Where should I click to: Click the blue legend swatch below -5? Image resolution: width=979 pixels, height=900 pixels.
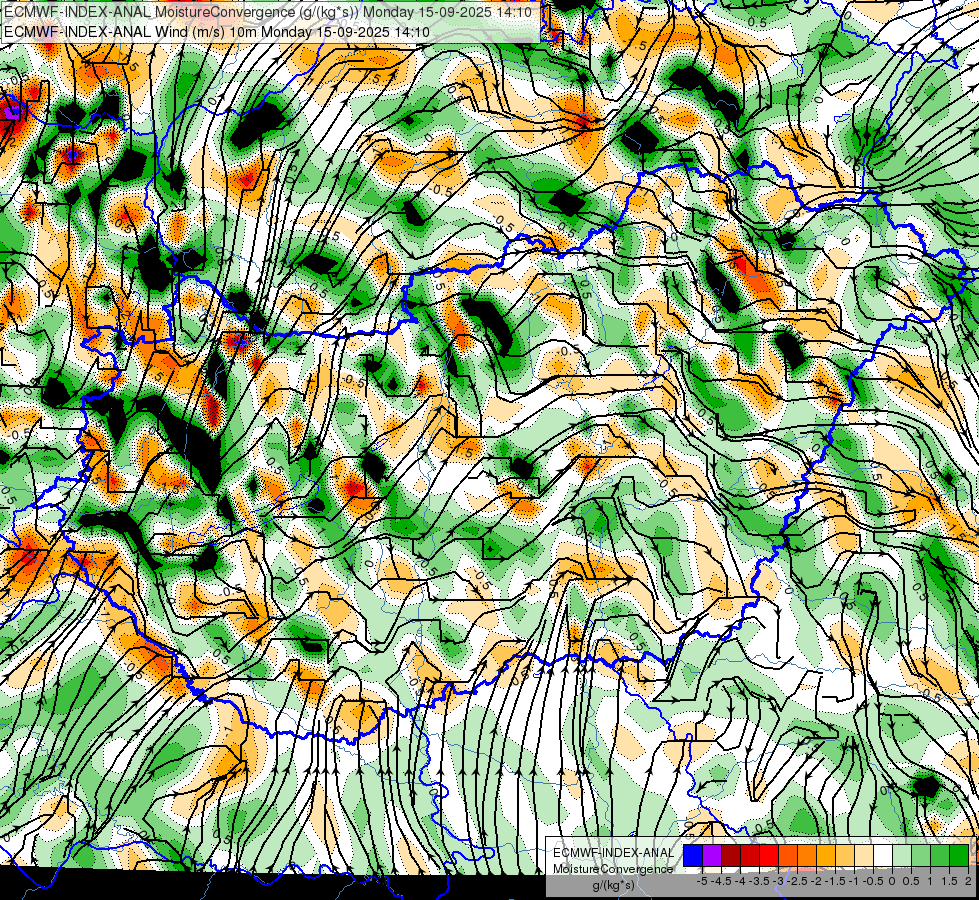[693, 856]
